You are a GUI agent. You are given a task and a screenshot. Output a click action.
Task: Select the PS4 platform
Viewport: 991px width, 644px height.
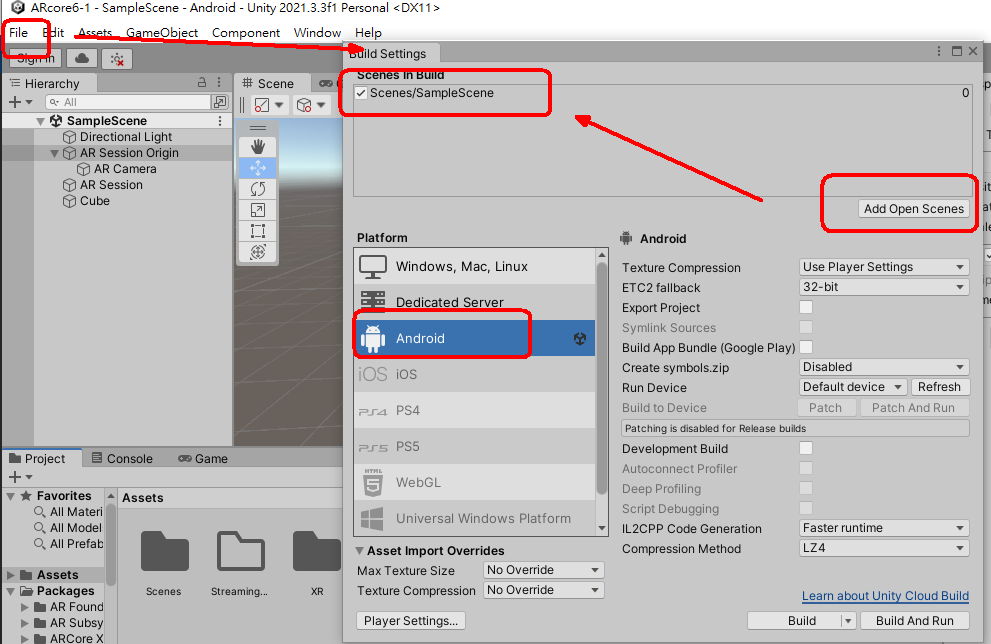click(475, 410)
